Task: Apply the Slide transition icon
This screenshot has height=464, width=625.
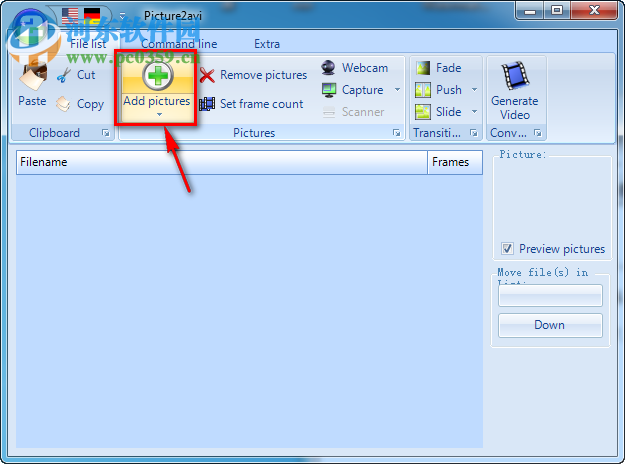Action: point(423,112)
